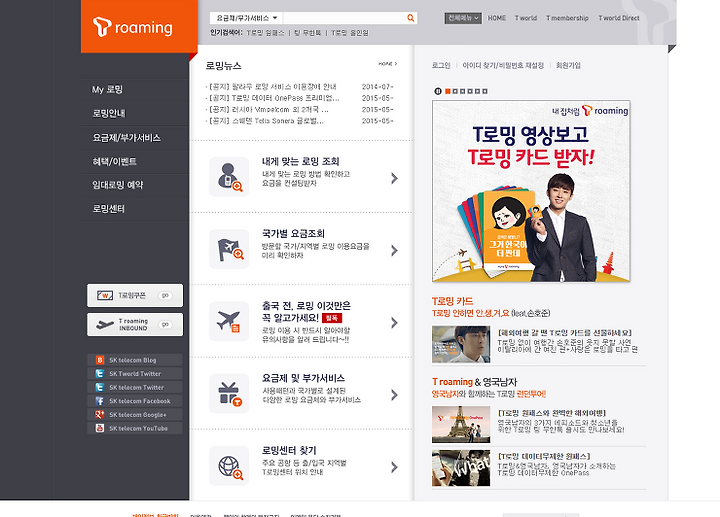Open 혜택/이벤트 sidebar menu
This screenshot has height=517, width=720.
point(114,161)
